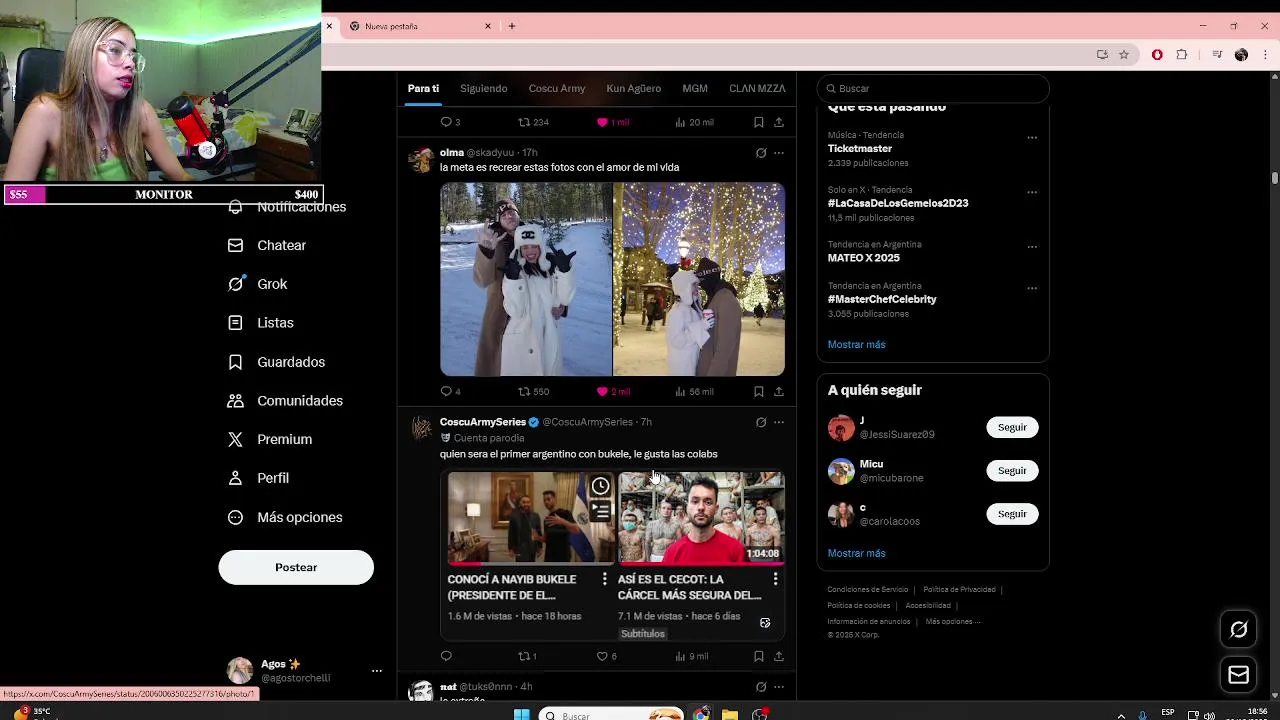Unlike the top post with 1 mil likes
Viewport: 1280px width, 720px height.
tap(613, 122)
